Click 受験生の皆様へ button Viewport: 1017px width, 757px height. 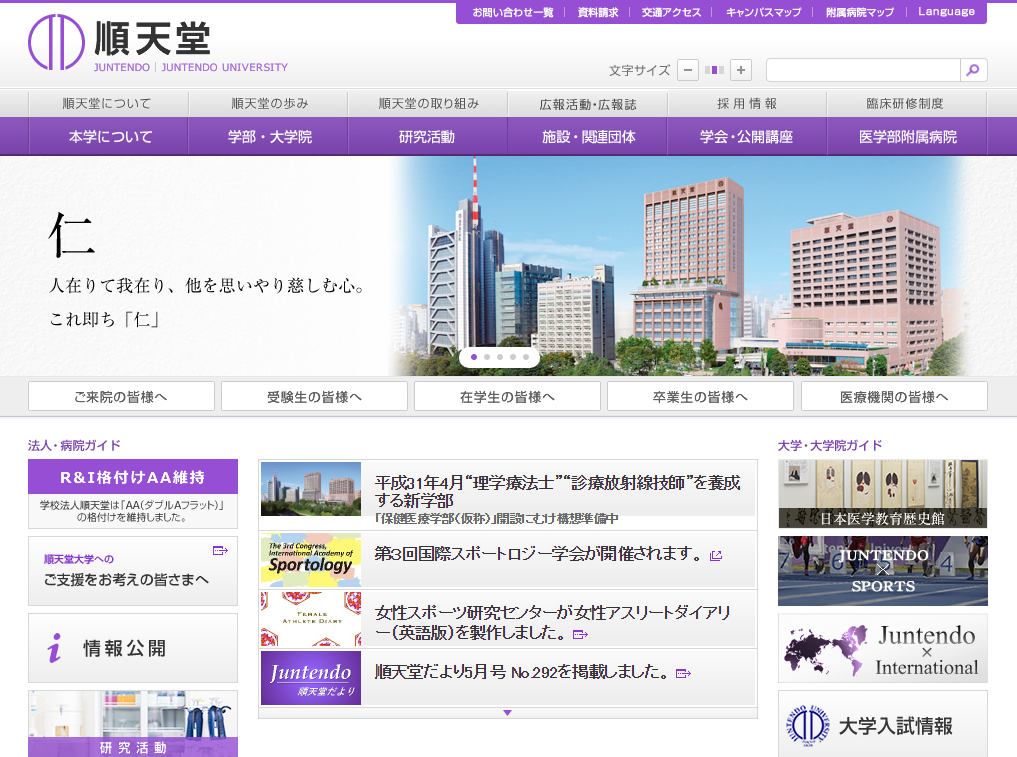(x=315, y=396)
